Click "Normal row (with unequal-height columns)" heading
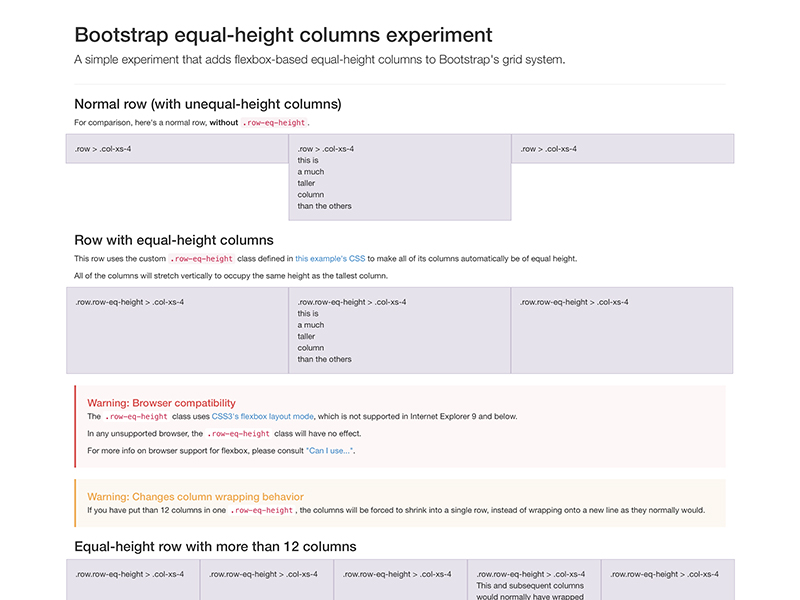Screen dimensions: 800x600 pyautogui.click(x=208, y=104)
